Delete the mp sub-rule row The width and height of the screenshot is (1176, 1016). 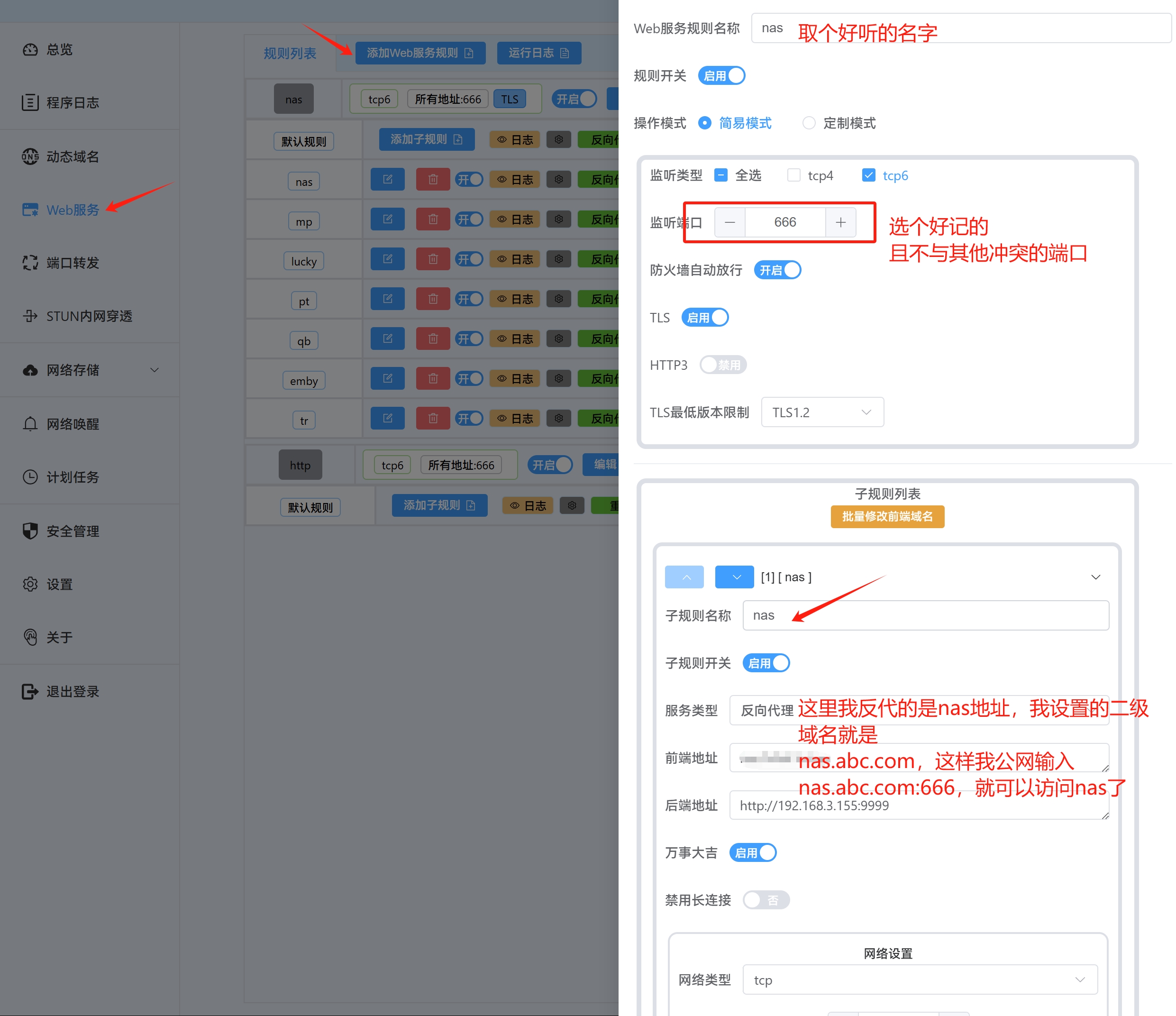point(433,219)
